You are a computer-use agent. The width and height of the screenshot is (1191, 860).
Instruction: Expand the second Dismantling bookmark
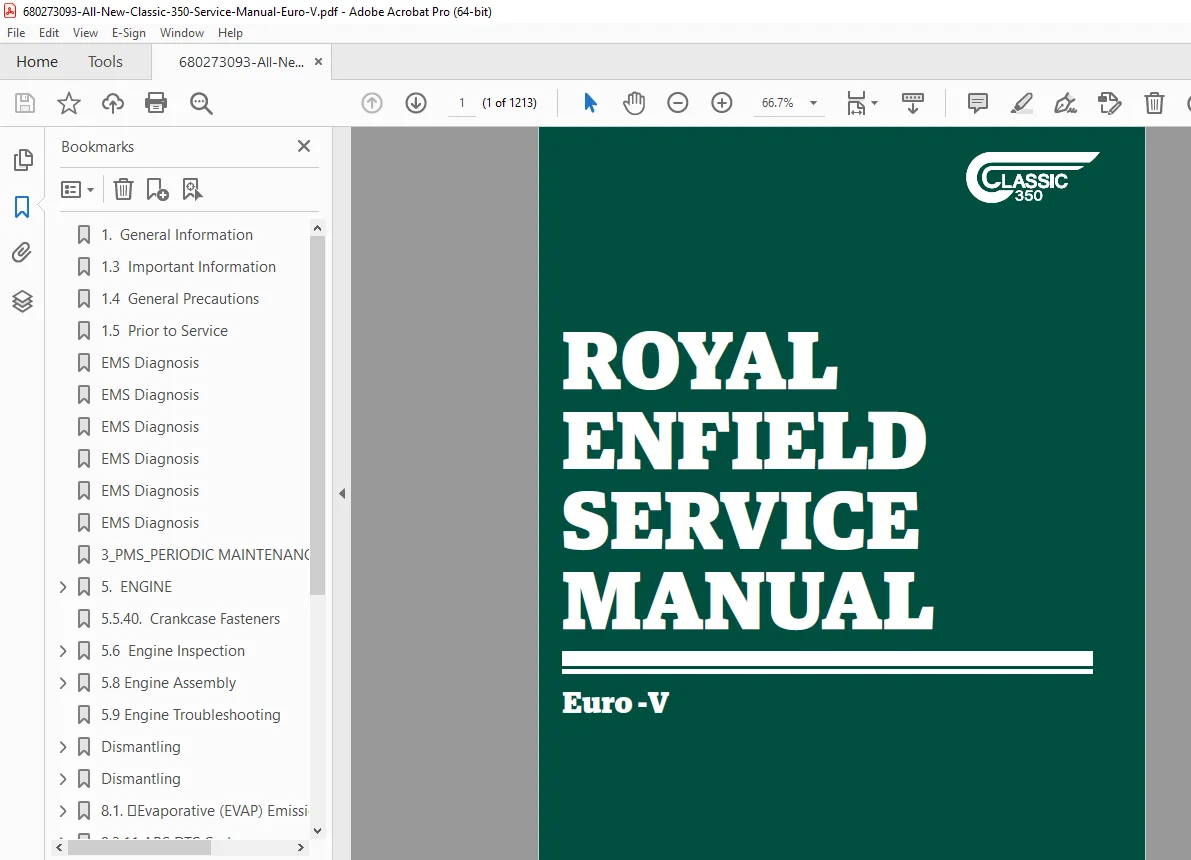[x=63, y=779]
